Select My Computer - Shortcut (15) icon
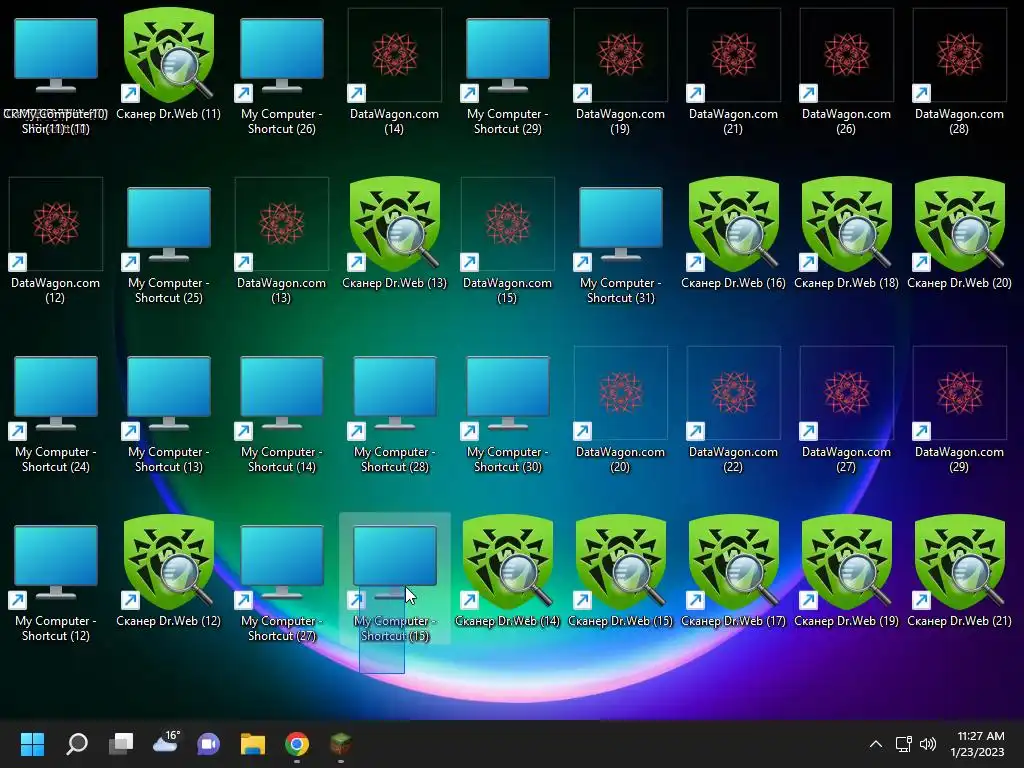Viewport: 1024px width, 768px height. (394, 579)
